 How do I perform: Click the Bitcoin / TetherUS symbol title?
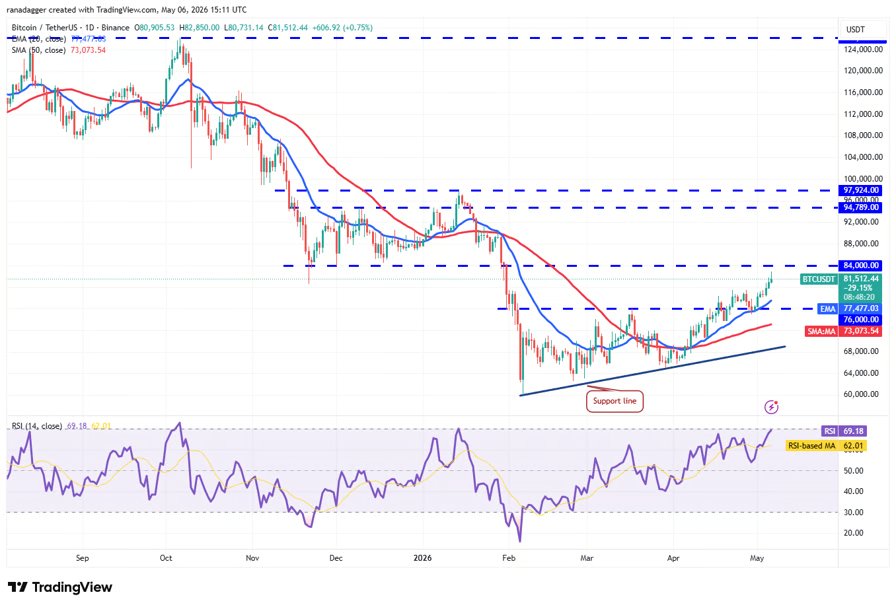tap(70, 27)
